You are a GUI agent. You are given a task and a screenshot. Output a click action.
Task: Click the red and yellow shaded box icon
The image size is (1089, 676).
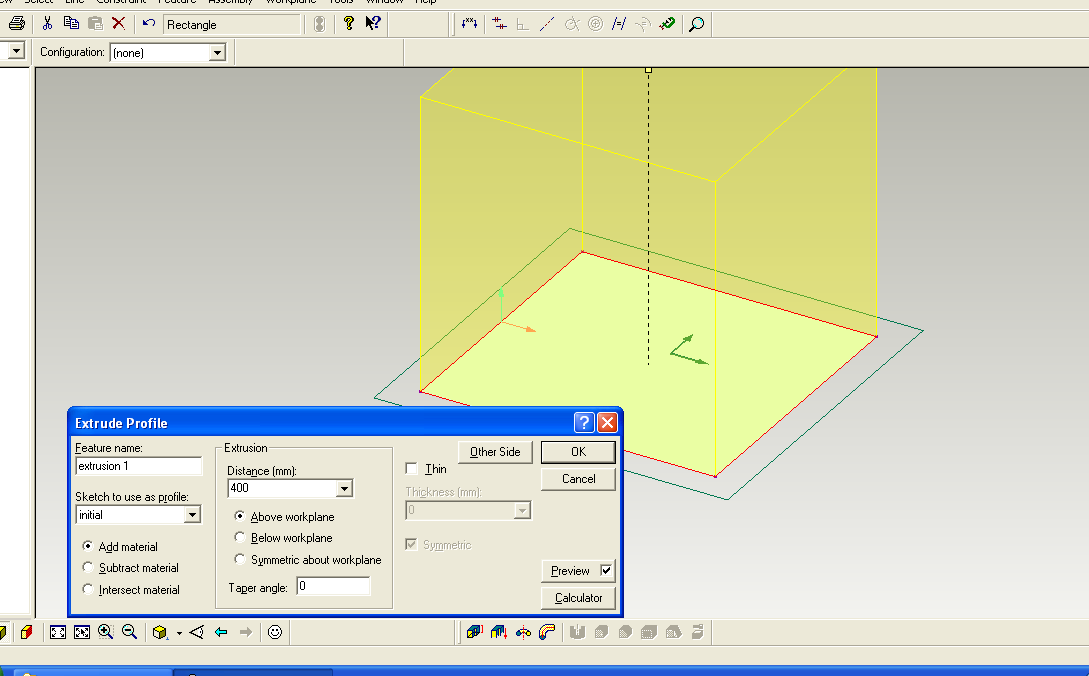click(26, 632)
